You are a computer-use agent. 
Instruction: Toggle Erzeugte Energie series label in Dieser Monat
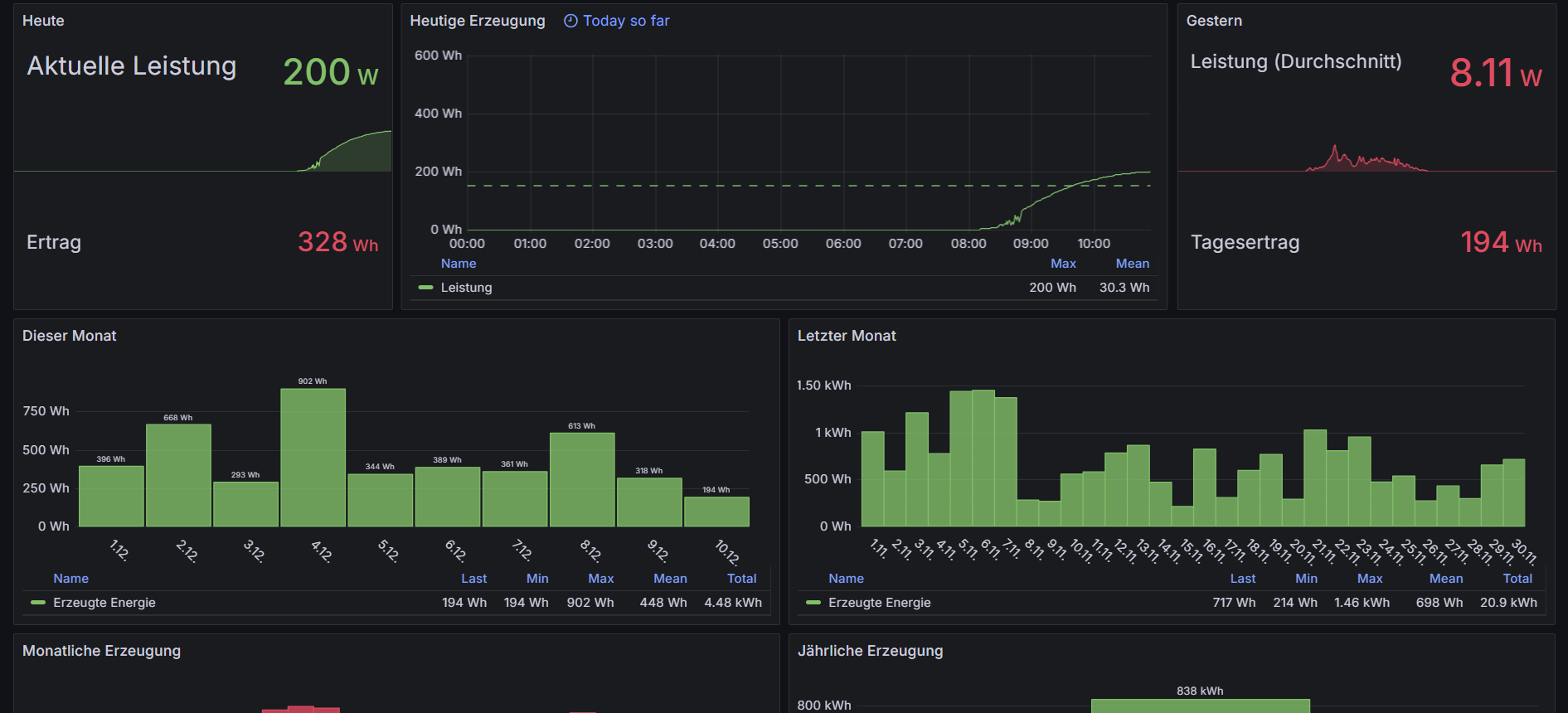[104, 603]
